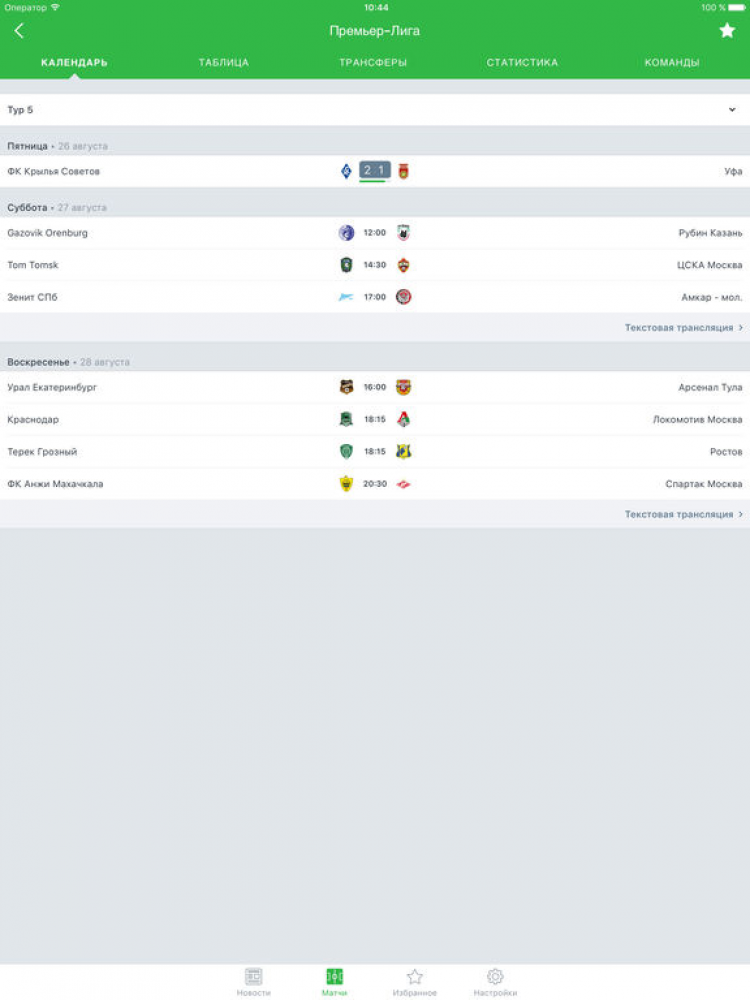750x1000 pixels.
Task: Open the Избранное star icon
Action: [415, 977]
